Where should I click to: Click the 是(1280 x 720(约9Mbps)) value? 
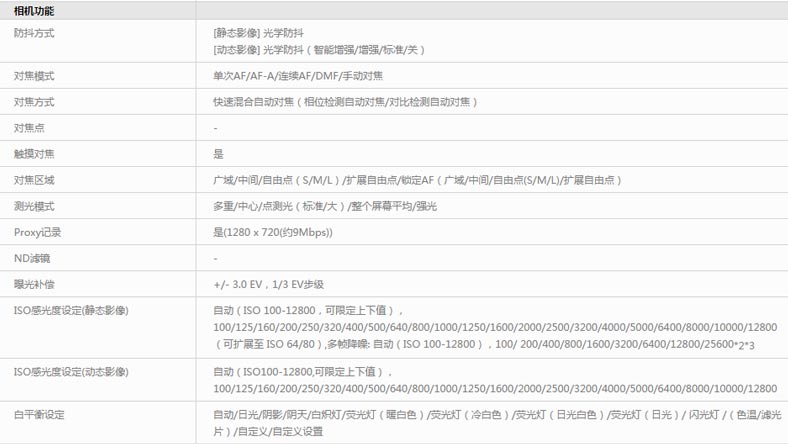point(272,232)
